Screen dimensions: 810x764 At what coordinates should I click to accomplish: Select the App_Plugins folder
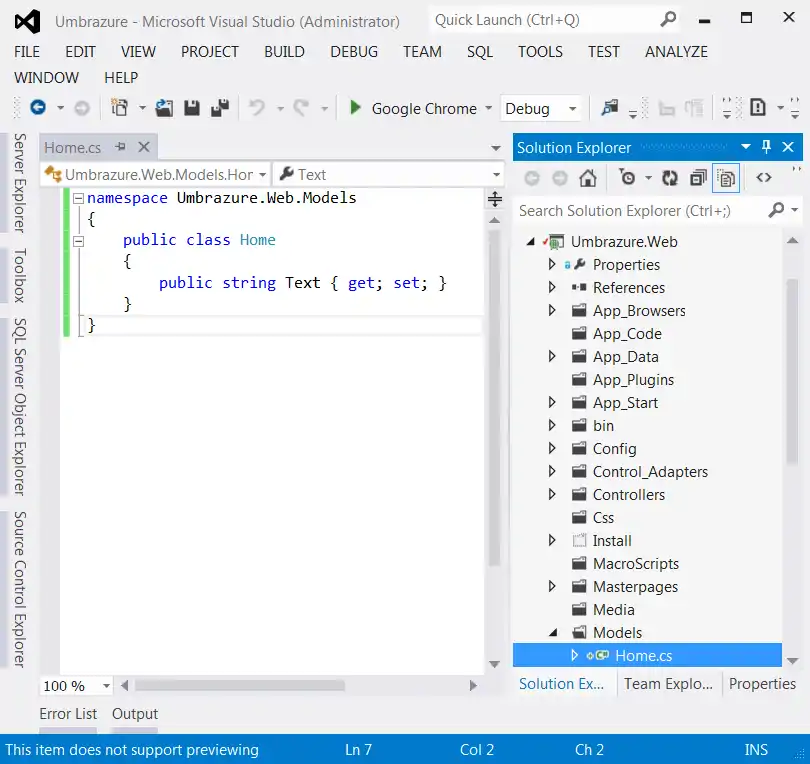(633, 380)
